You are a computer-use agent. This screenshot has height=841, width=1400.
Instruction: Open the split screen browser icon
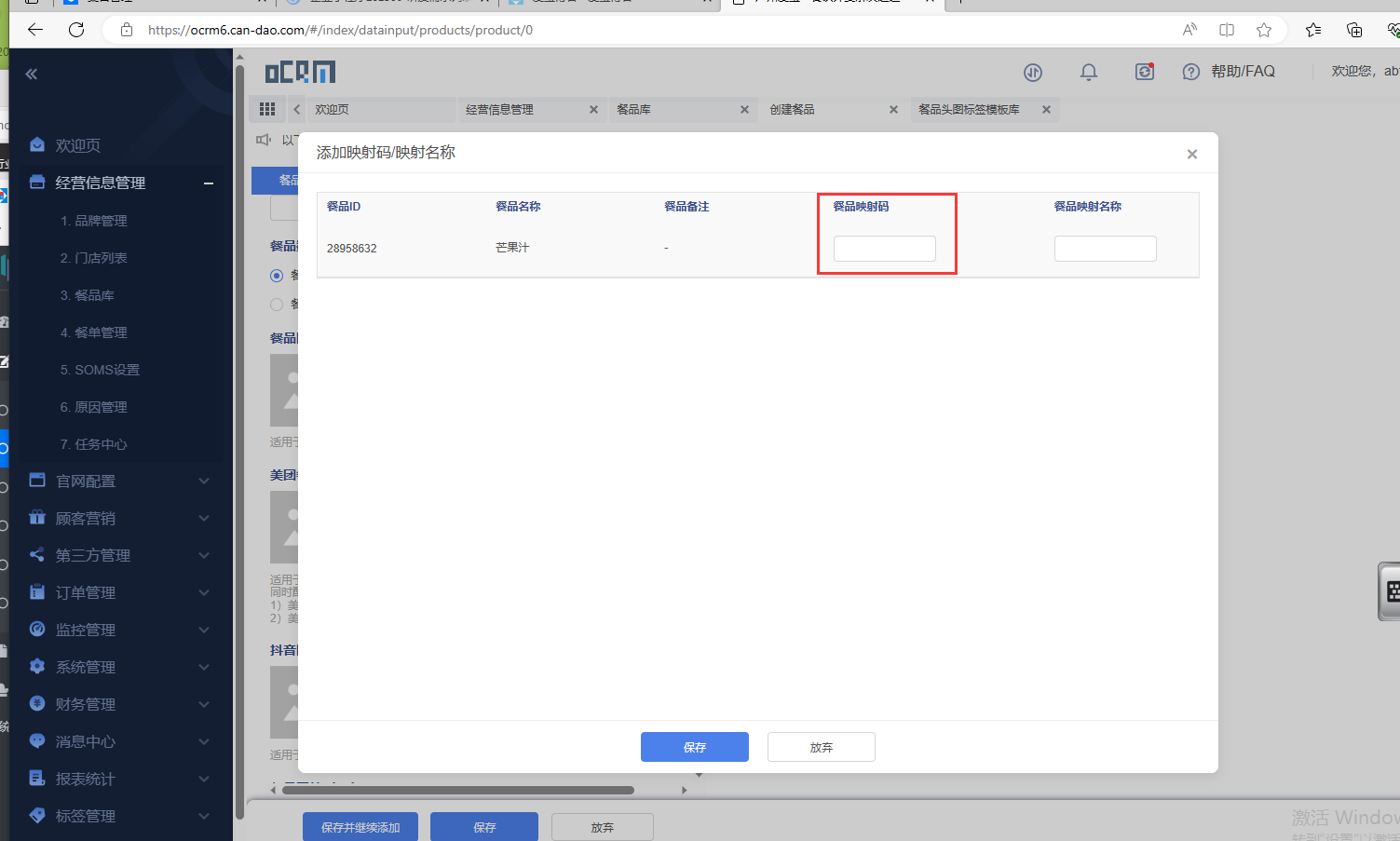pos(1227,30)
